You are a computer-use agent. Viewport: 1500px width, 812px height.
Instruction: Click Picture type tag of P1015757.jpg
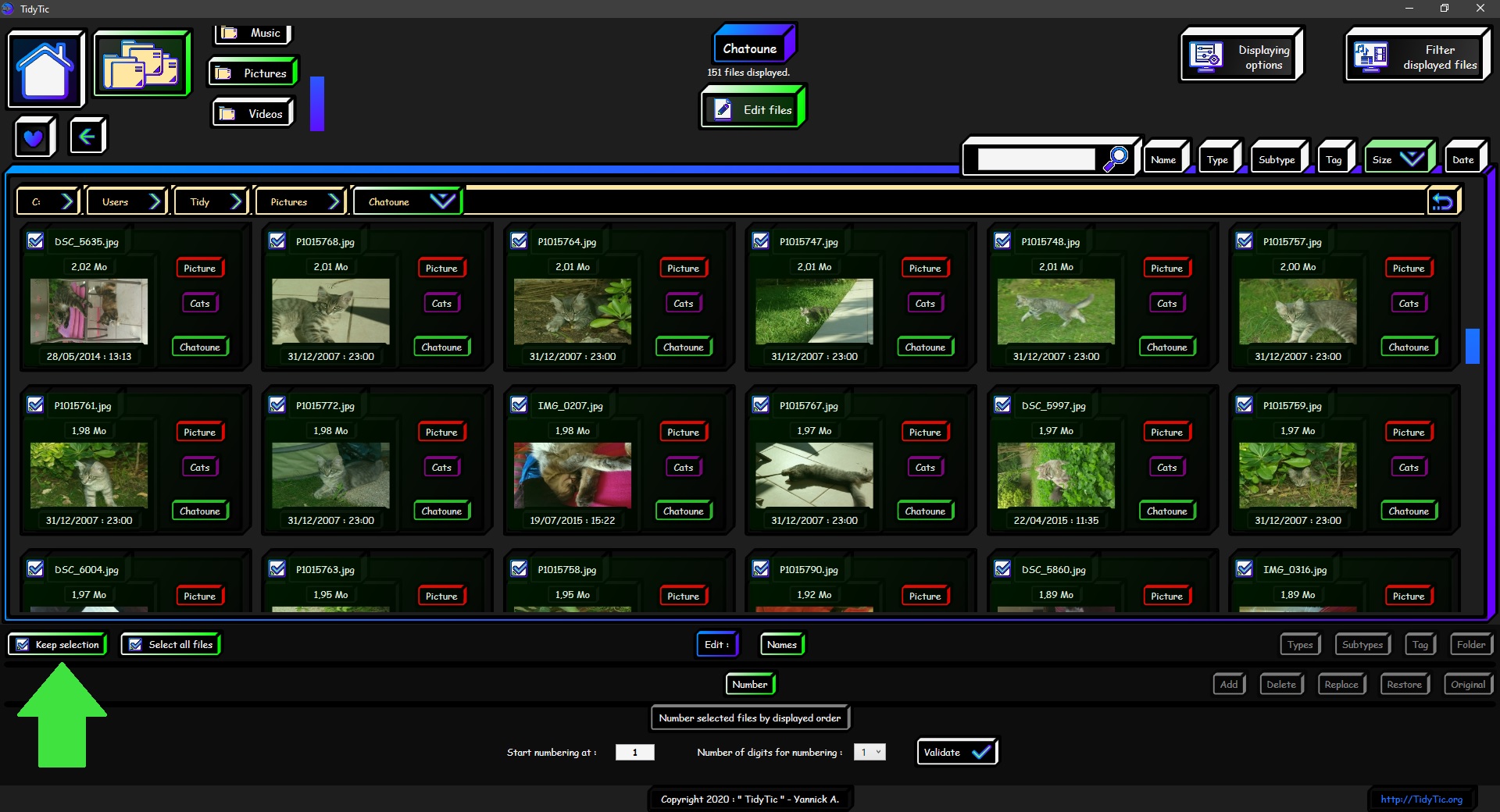1409,268
